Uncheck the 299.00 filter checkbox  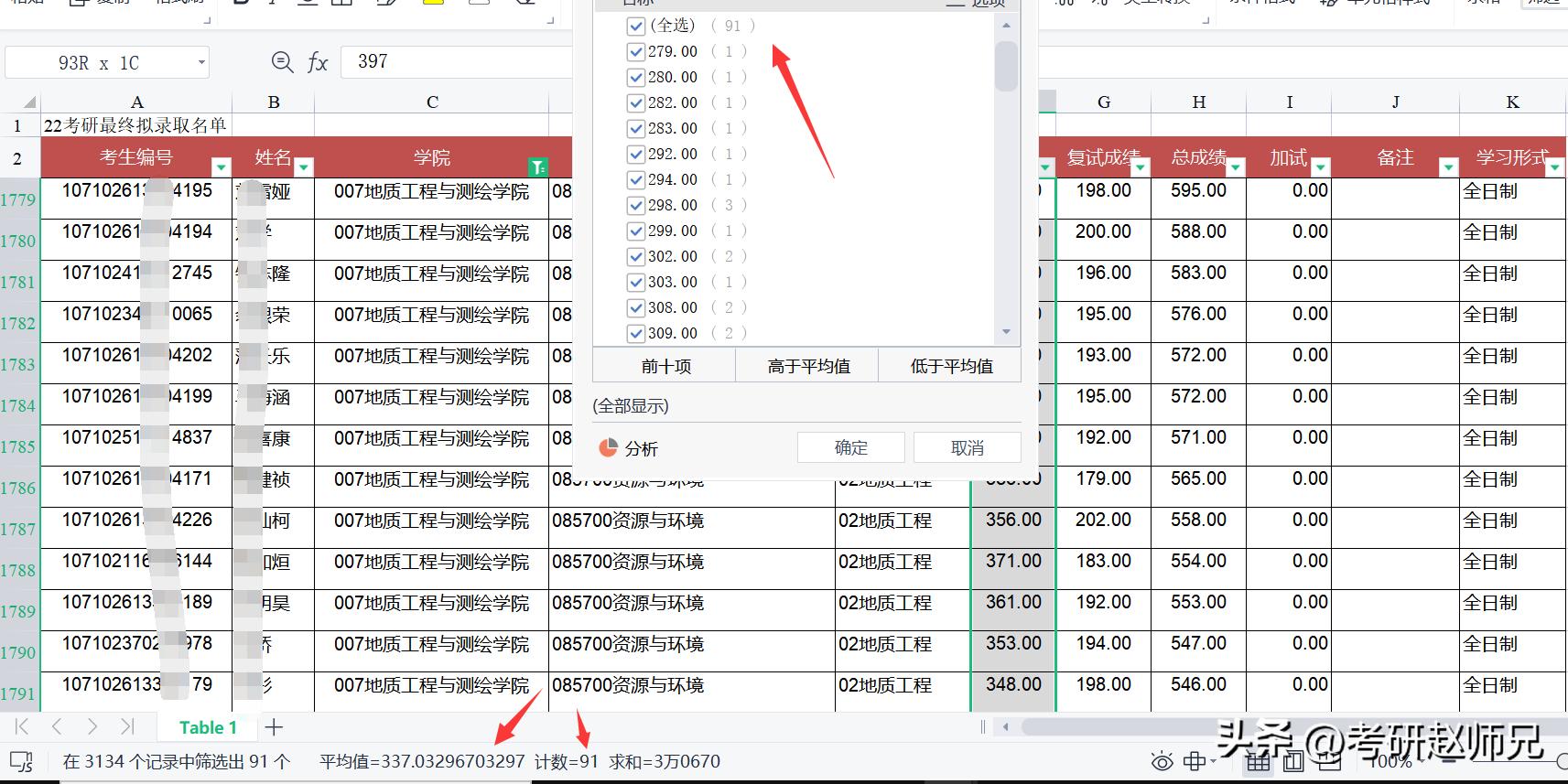coord(636,231)
